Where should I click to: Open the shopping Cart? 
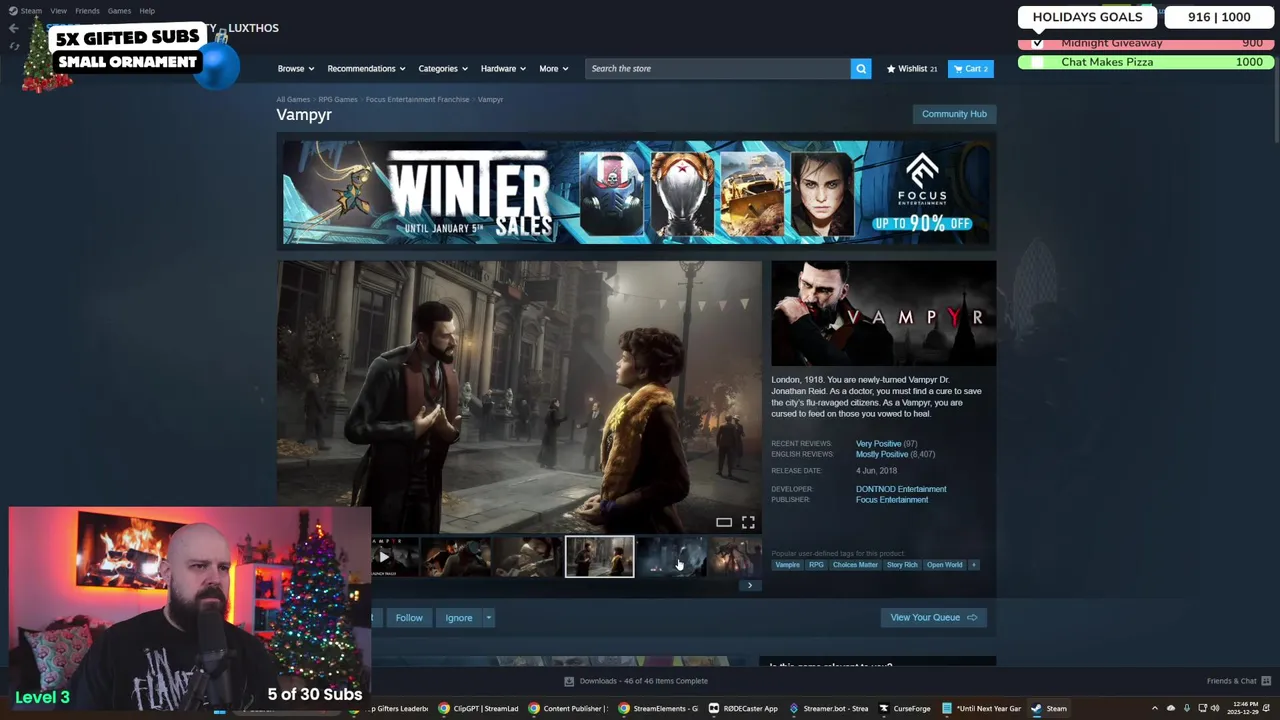tap(970, 69)
